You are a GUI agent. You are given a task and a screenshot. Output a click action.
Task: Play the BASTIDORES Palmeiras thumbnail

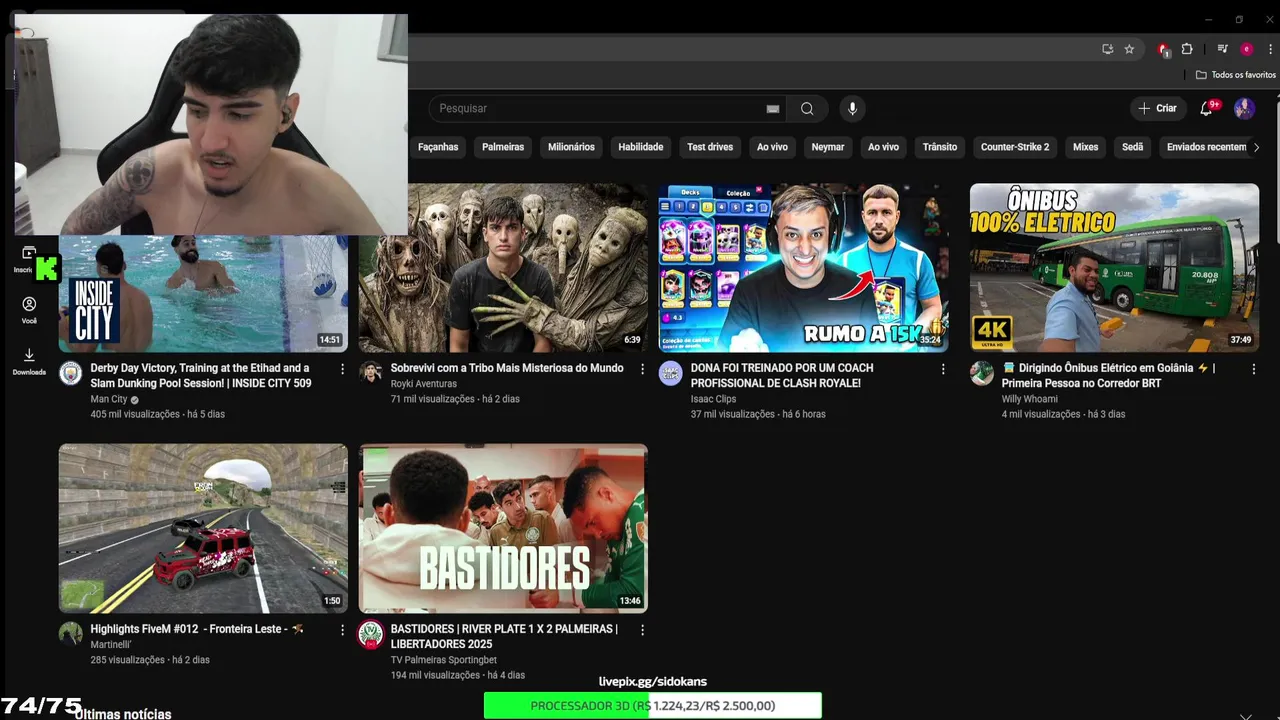pyautogui.click(x=503, y=529)
